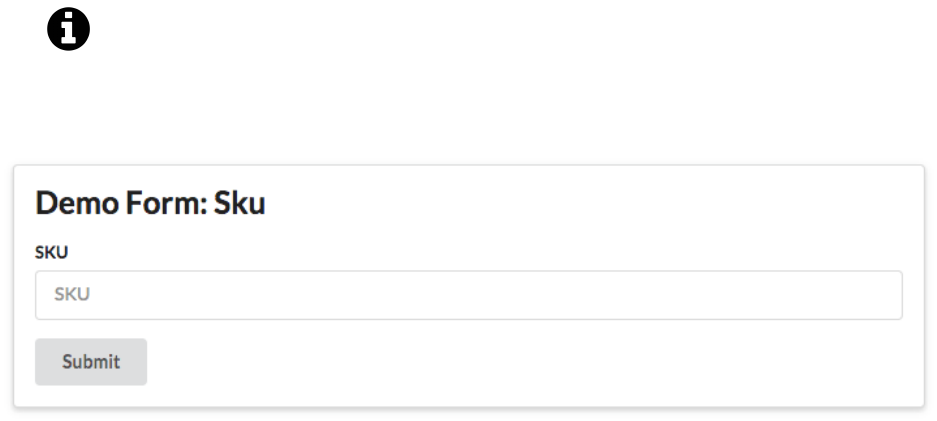937x421 pixels.
Task: Click the "Demo Form: Sku" heading
Action: [x=150, y=205]
